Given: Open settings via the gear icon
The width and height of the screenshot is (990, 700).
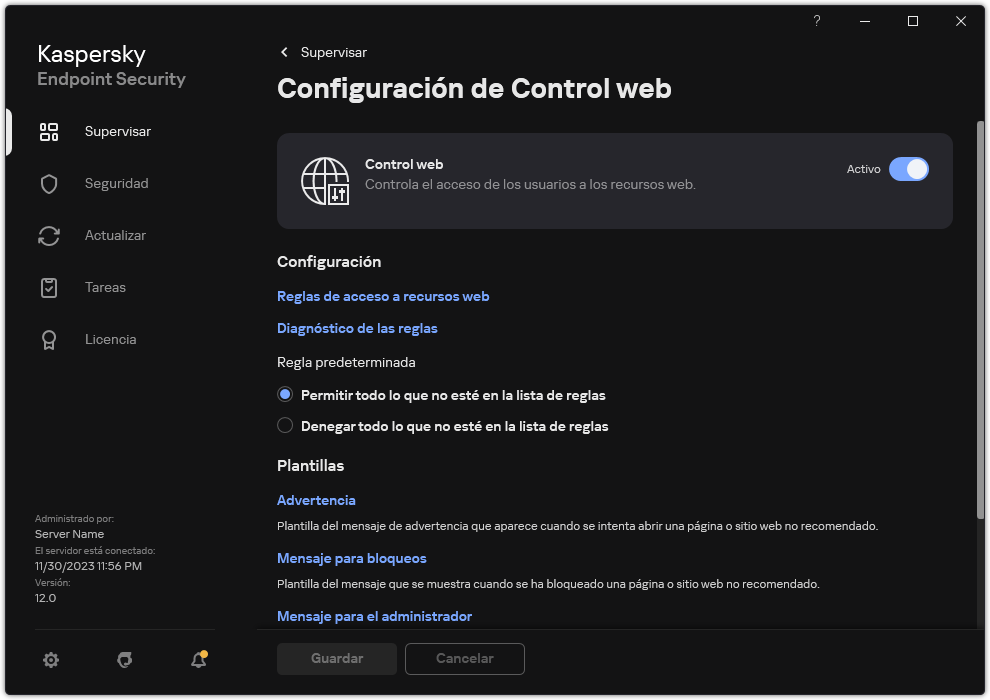Looking at the screenshot, I should coord(50,660).
